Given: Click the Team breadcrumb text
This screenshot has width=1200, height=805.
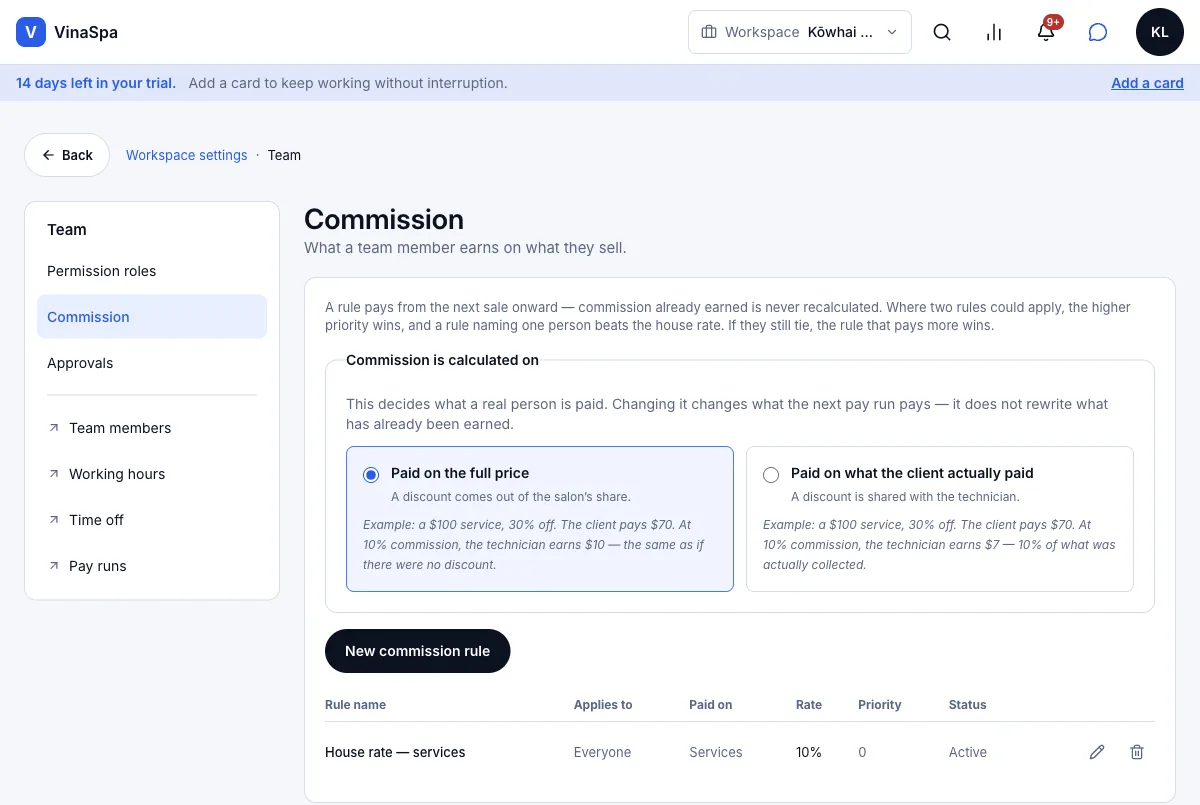Looking at the screenshot, I should (x=284, y=155).
